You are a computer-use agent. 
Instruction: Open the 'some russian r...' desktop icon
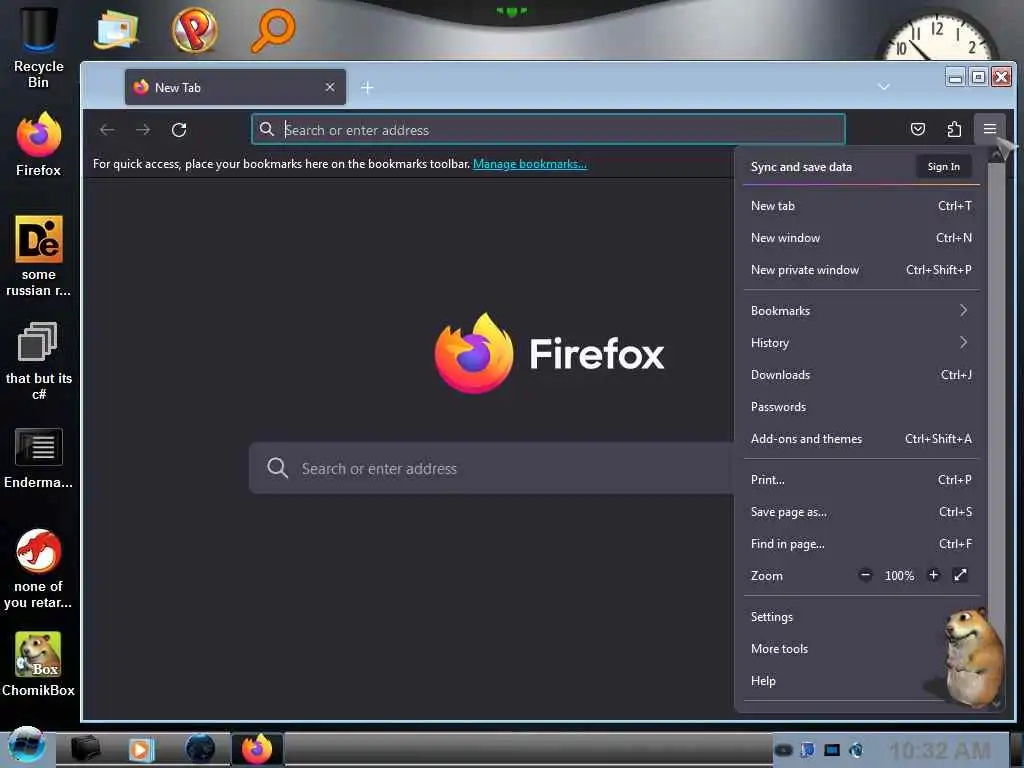click(x=39, y=256)
